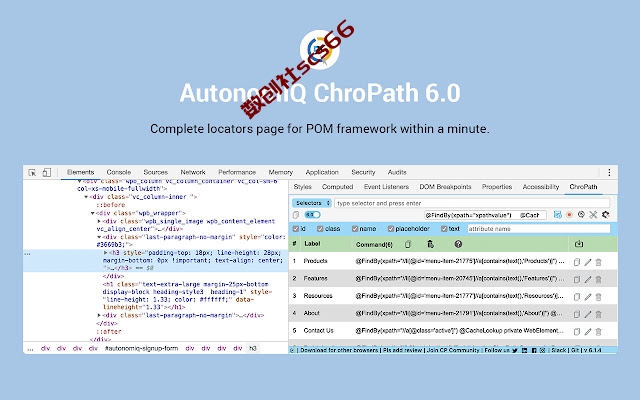Open the Facebook icon in ChroPath footer
Image resolution: width=640 pixels, height=400 pixels.
coord(534,350)
